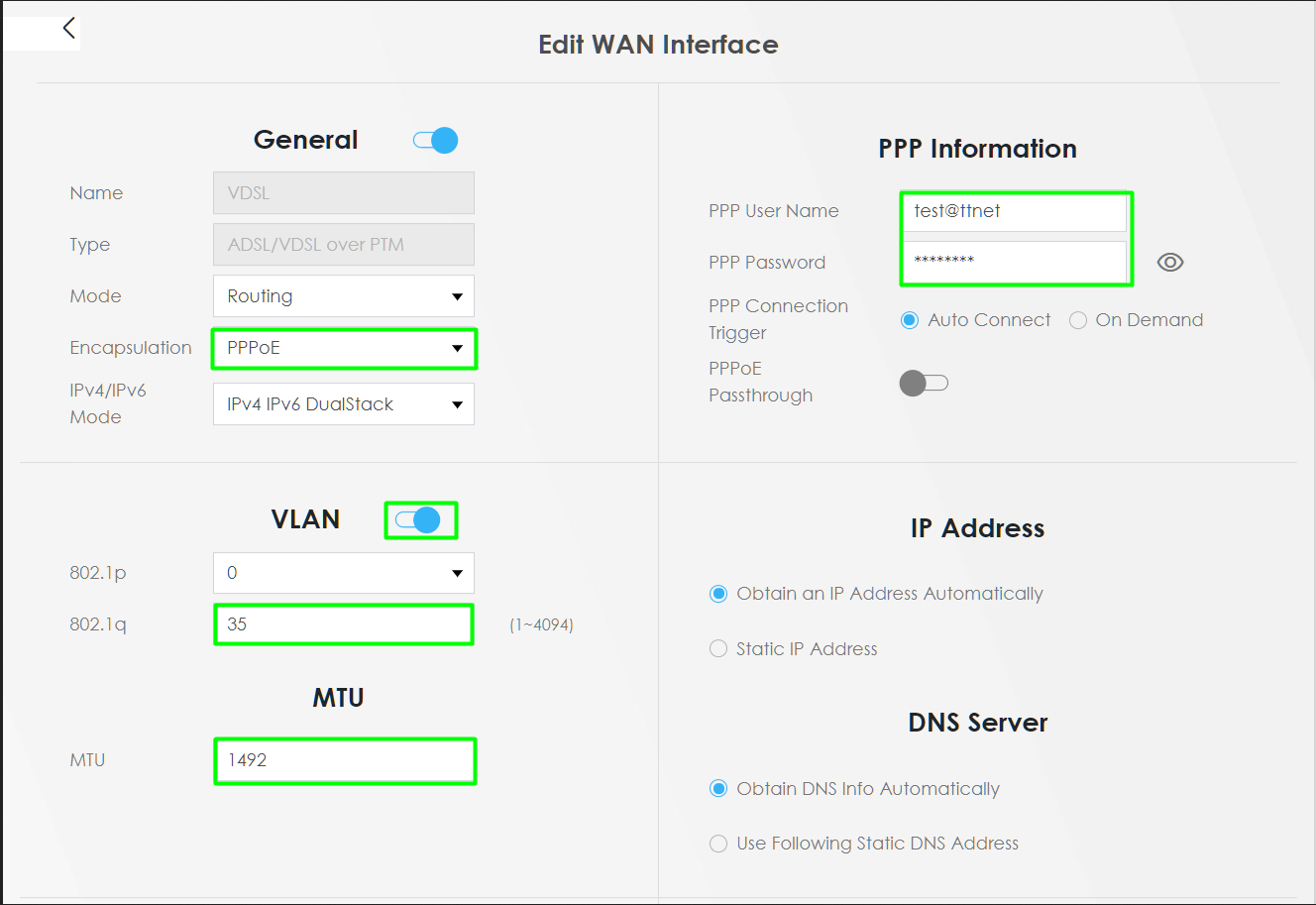Disable the VLAN toggle switch
This screenshot has height=905, width=1316.
(x=417, y=520)
